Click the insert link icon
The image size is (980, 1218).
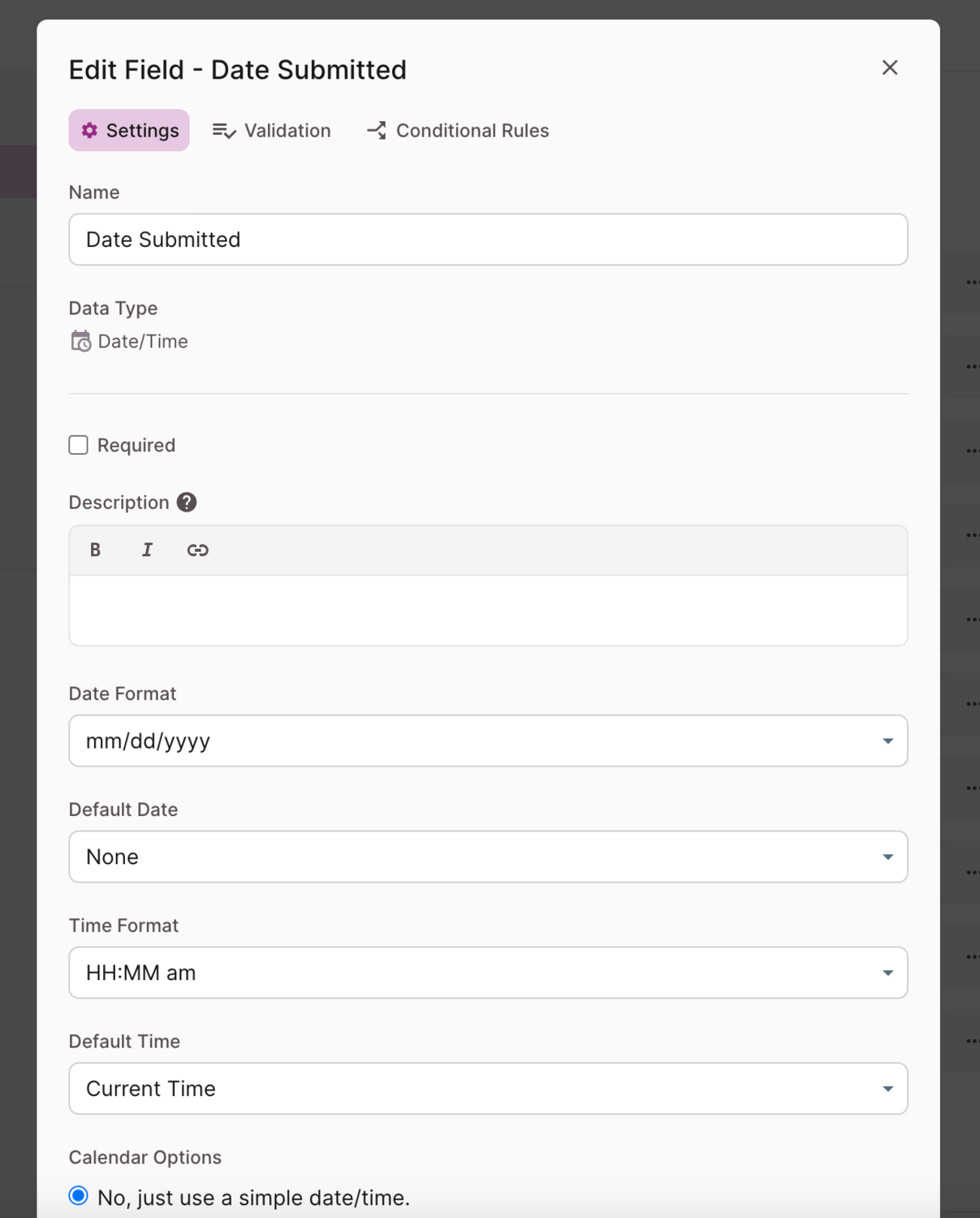[197, 550]
